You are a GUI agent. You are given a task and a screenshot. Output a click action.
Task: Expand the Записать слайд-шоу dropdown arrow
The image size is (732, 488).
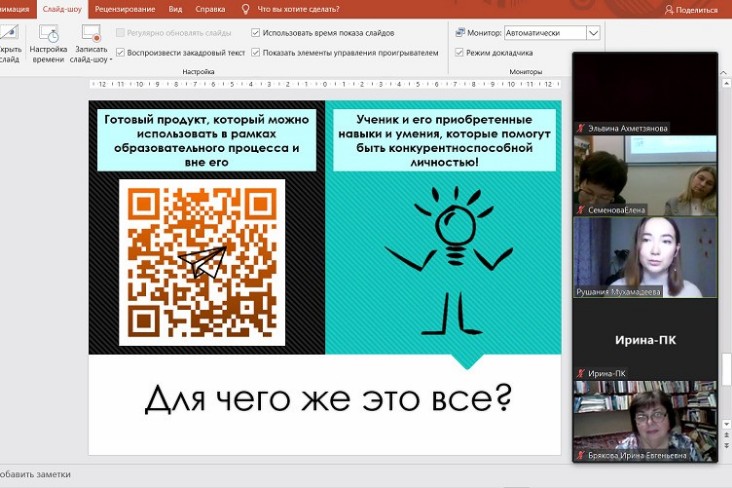click(x=111, y=59)
